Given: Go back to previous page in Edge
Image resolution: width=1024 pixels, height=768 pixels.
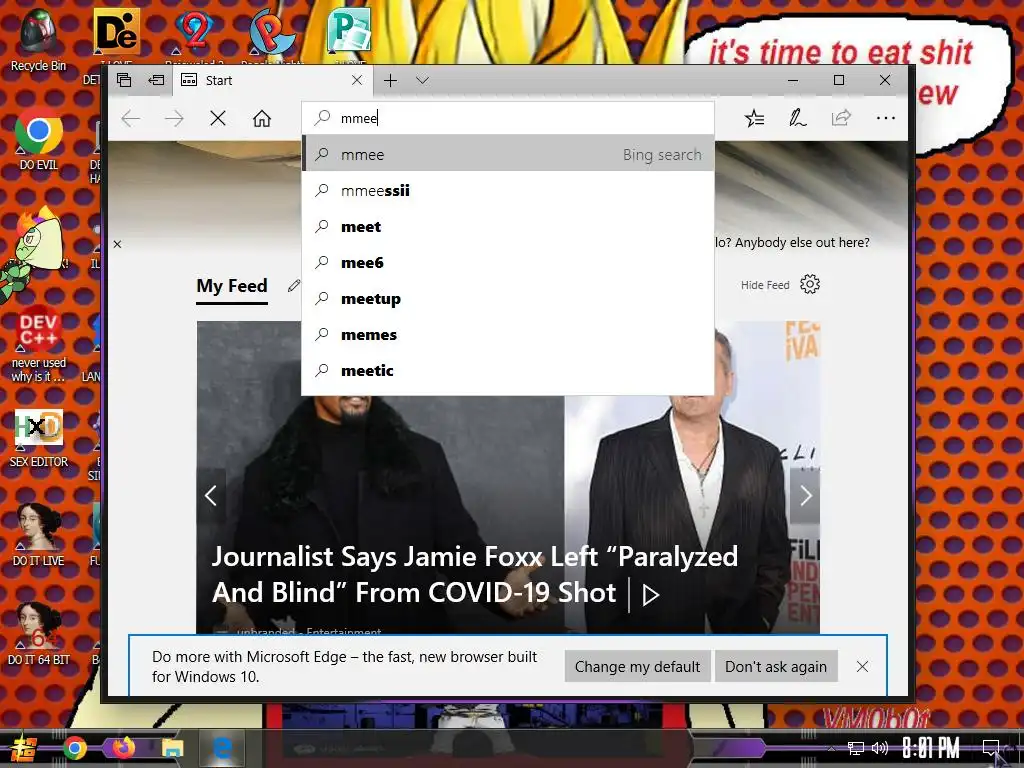Looking at the screenshot, I should (x=131, y=118).
